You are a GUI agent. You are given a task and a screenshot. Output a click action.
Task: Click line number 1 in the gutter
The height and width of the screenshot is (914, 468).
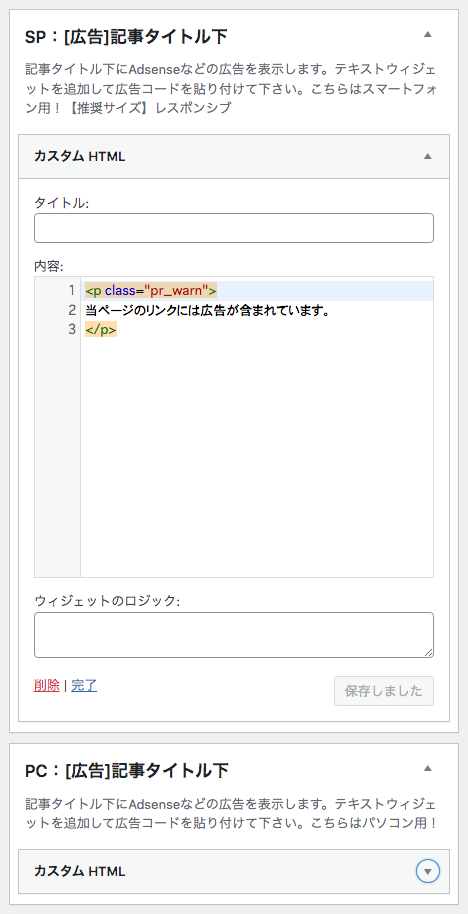coord(72,290)
